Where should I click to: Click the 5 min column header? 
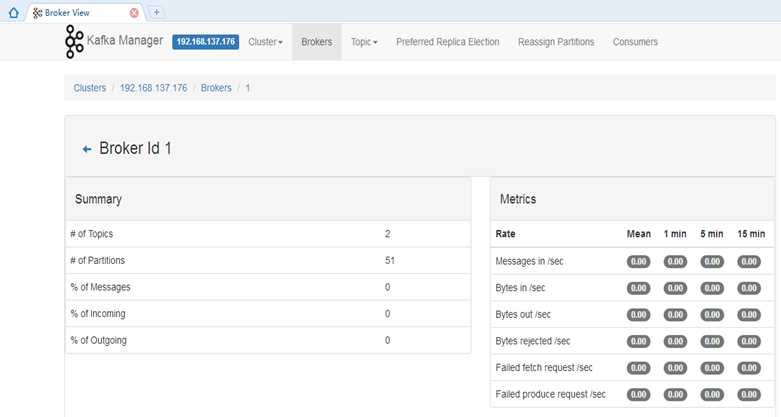pyautogui.click(x=712, y=234)
